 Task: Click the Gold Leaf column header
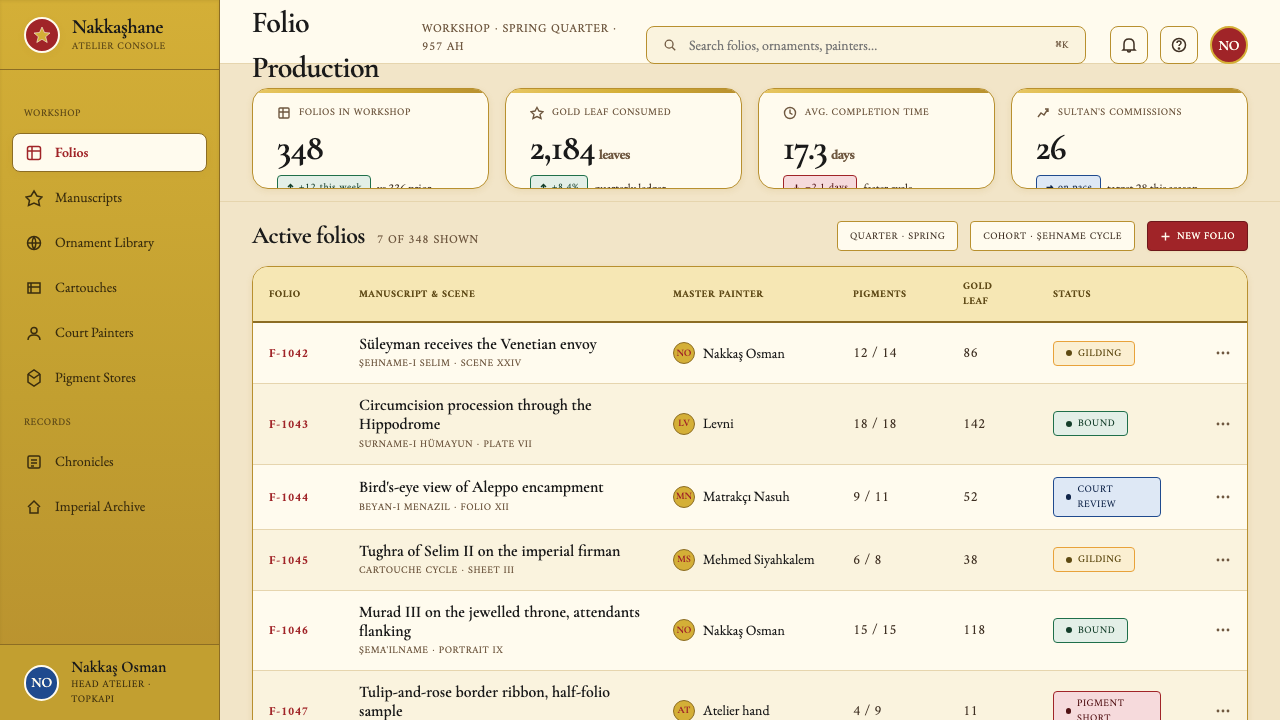point(978,293)
